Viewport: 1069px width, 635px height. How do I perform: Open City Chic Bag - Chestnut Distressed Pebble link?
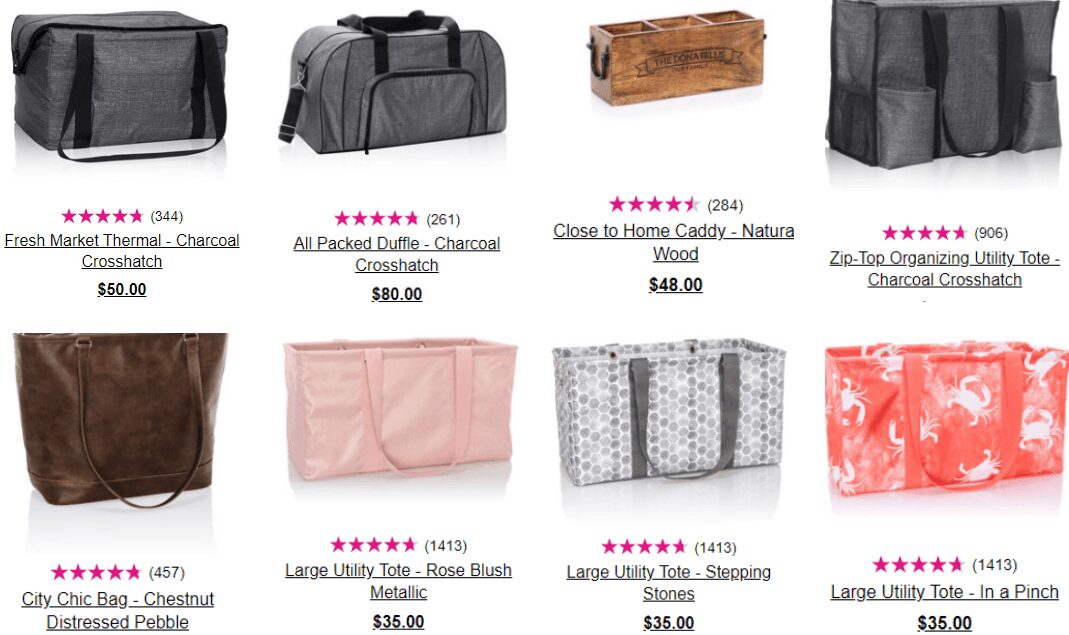(118, 610)
